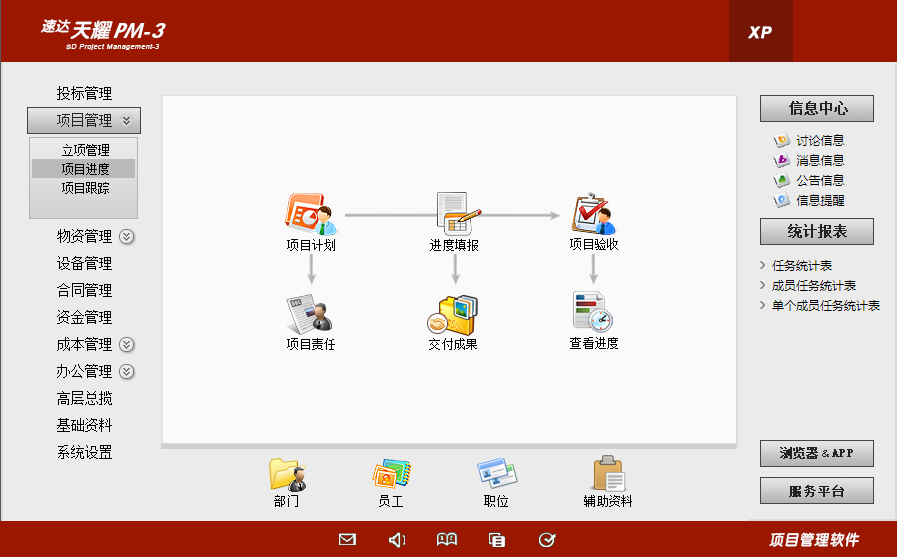Select 项目跟踪 submenu item

pos(85,187)
